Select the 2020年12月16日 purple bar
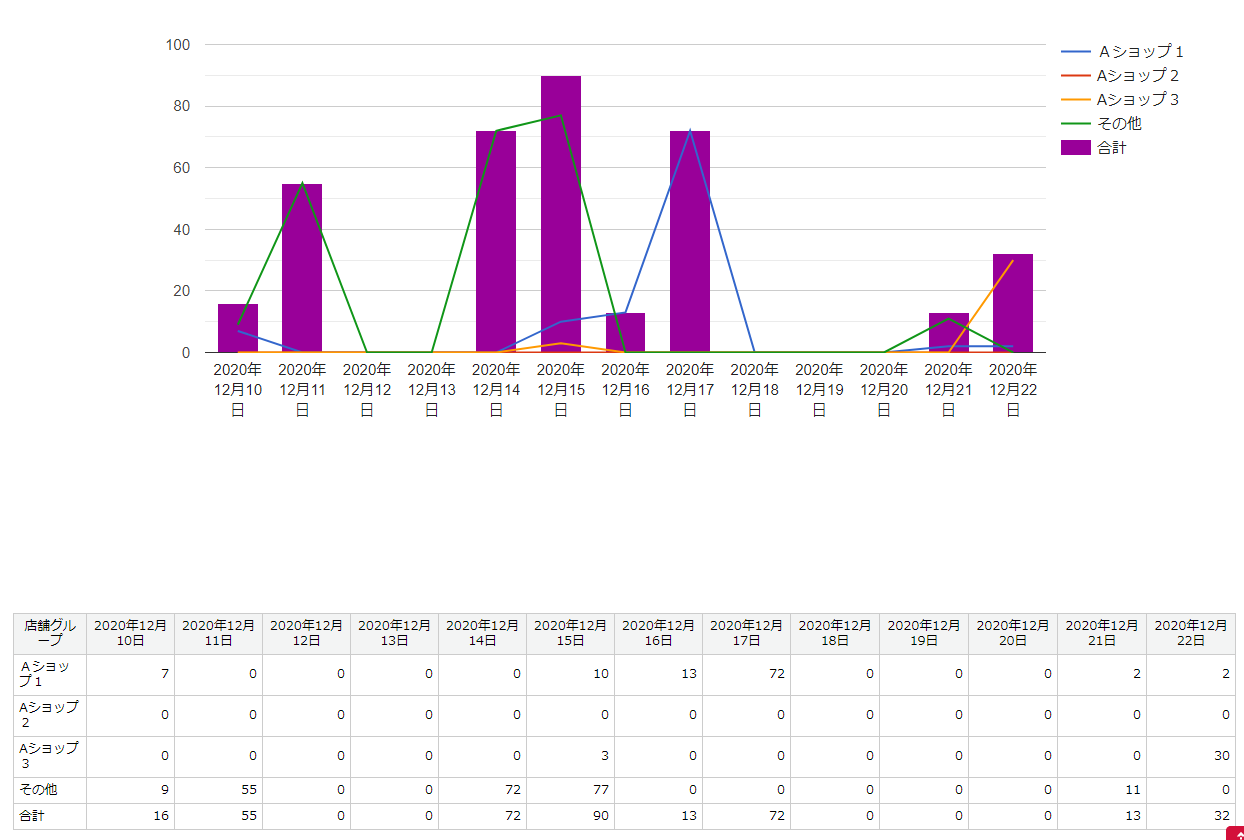 click(x=625, y=333)
